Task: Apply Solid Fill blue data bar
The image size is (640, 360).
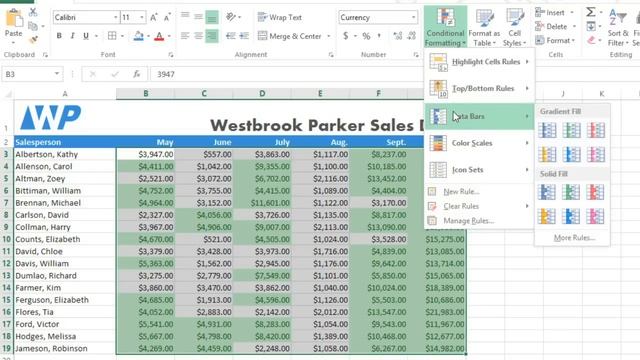Action: (547, 192)
